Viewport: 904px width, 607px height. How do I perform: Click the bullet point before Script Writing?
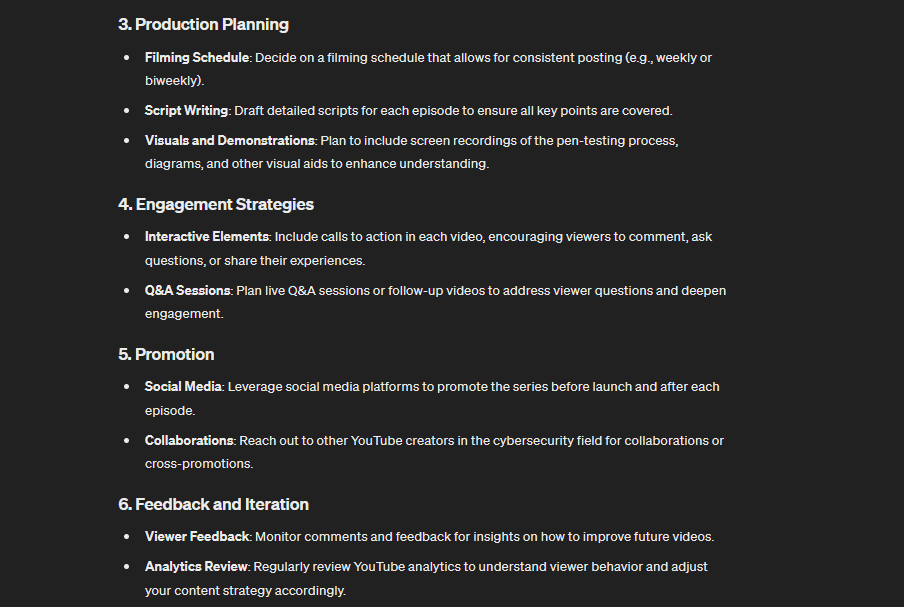point(127,110)
